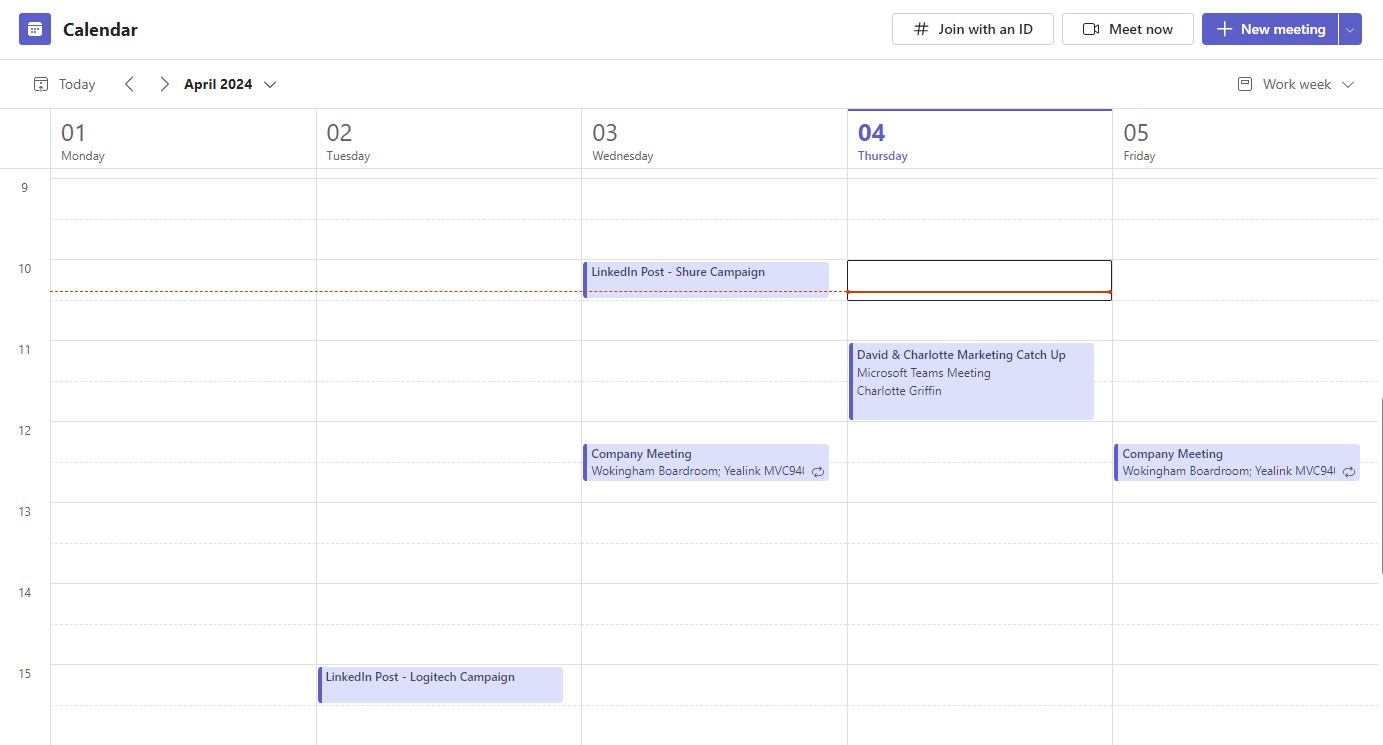Viewport: 1383px width, 745px height.
Task: Click the plus icon on New meeting
Action: click(x=1222, y=29)
